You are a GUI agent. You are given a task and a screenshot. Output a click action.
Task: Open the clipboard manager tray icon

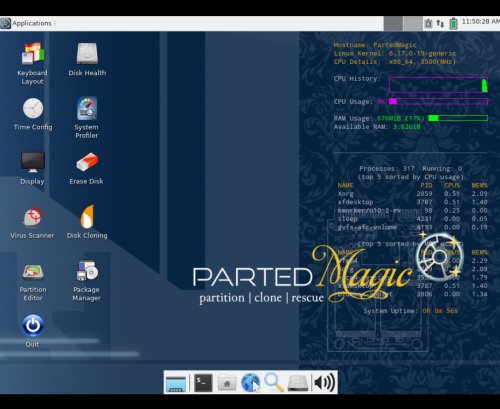428,24
